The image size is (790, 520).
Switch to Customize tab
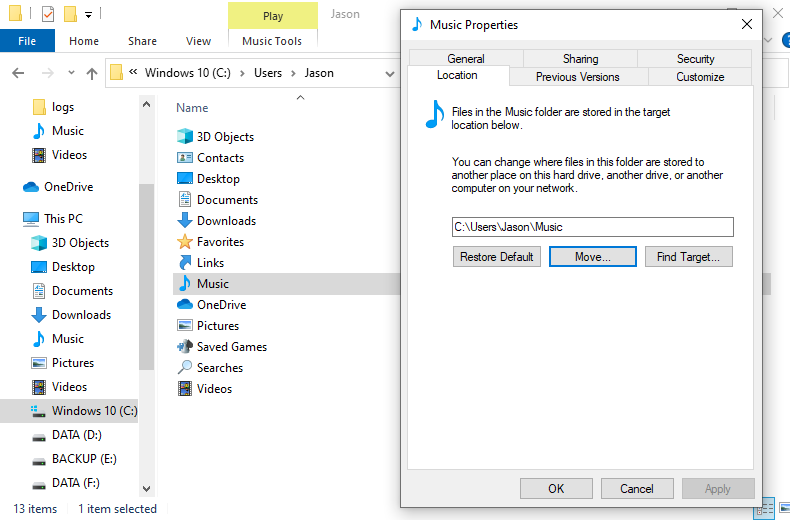[x=700, y=77]
